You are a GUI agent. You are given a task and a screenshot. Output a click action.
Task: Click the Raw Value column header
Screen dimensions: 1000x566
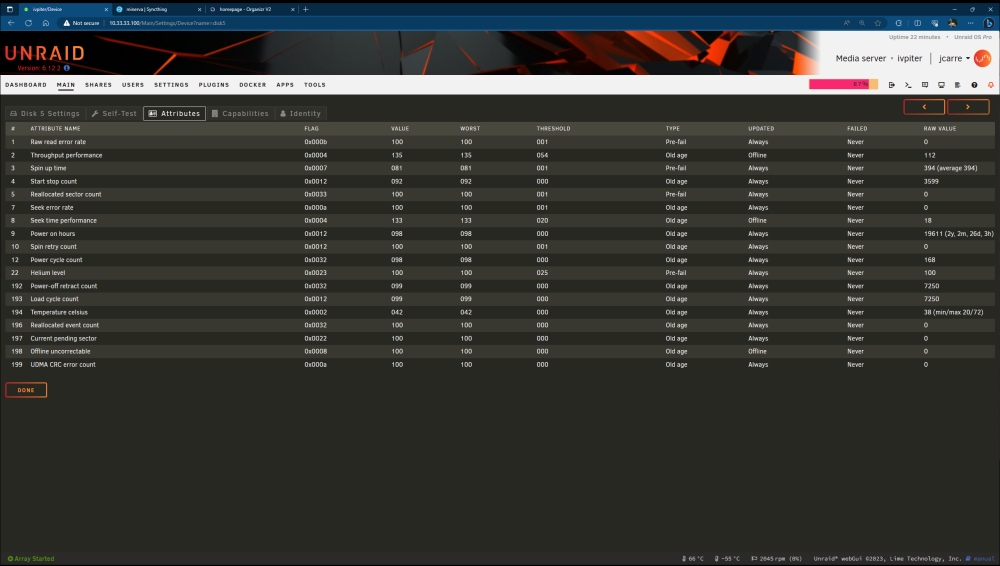(939, 128)
